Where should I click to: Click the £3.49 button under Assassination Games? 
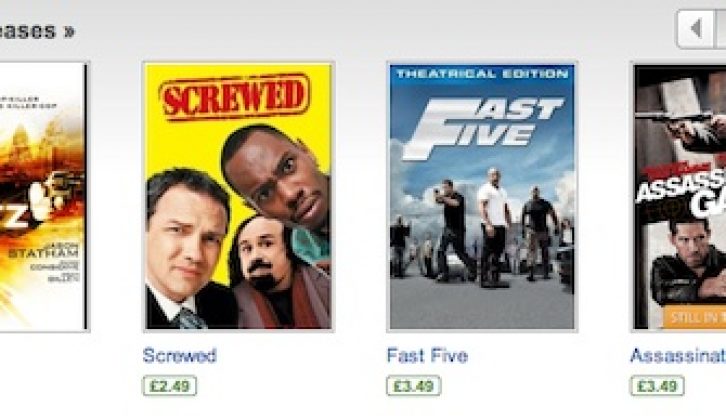pos(657,386)
